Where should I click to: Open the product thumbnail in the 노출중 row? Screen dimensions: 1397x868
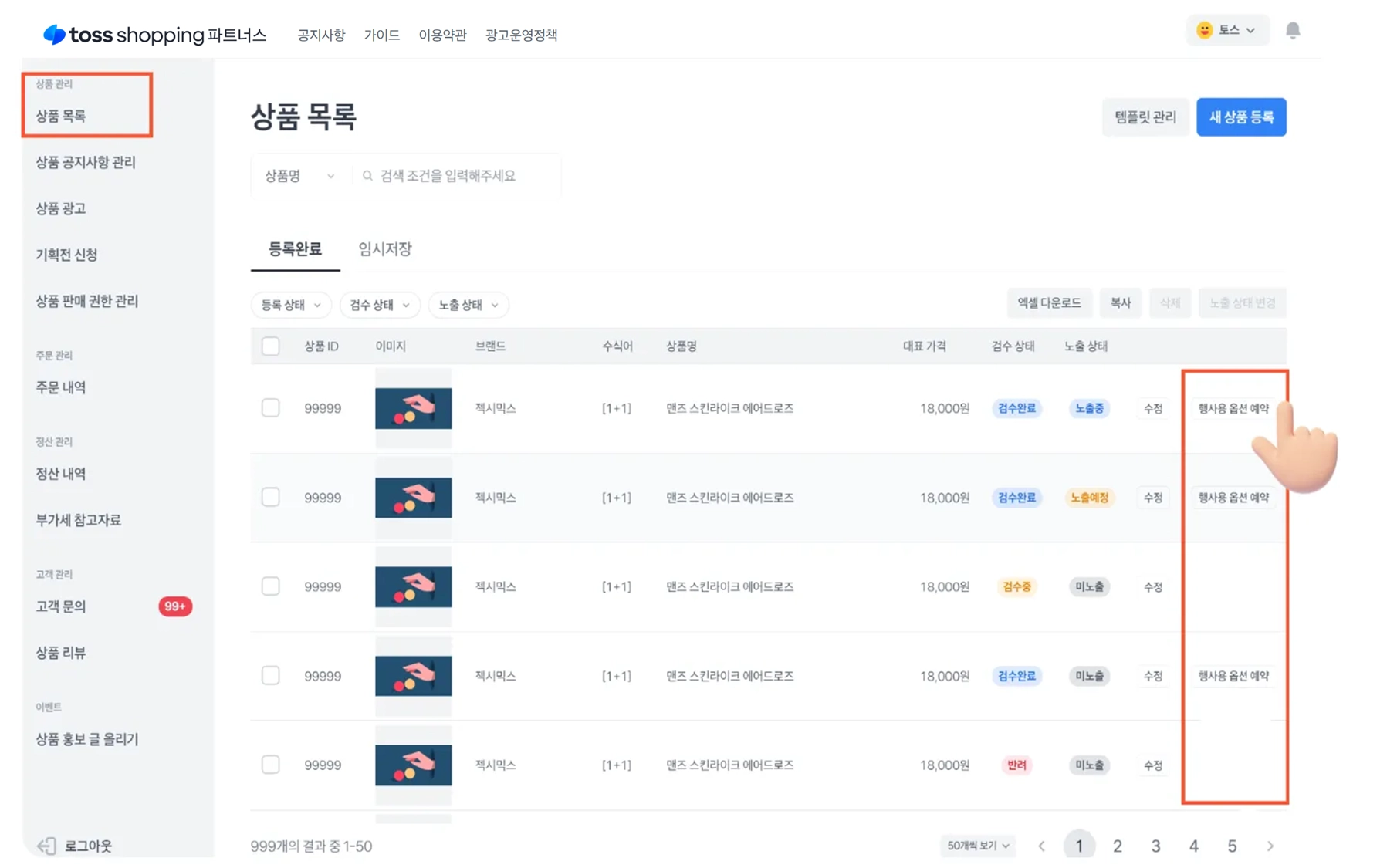click(x=414, y=408)
